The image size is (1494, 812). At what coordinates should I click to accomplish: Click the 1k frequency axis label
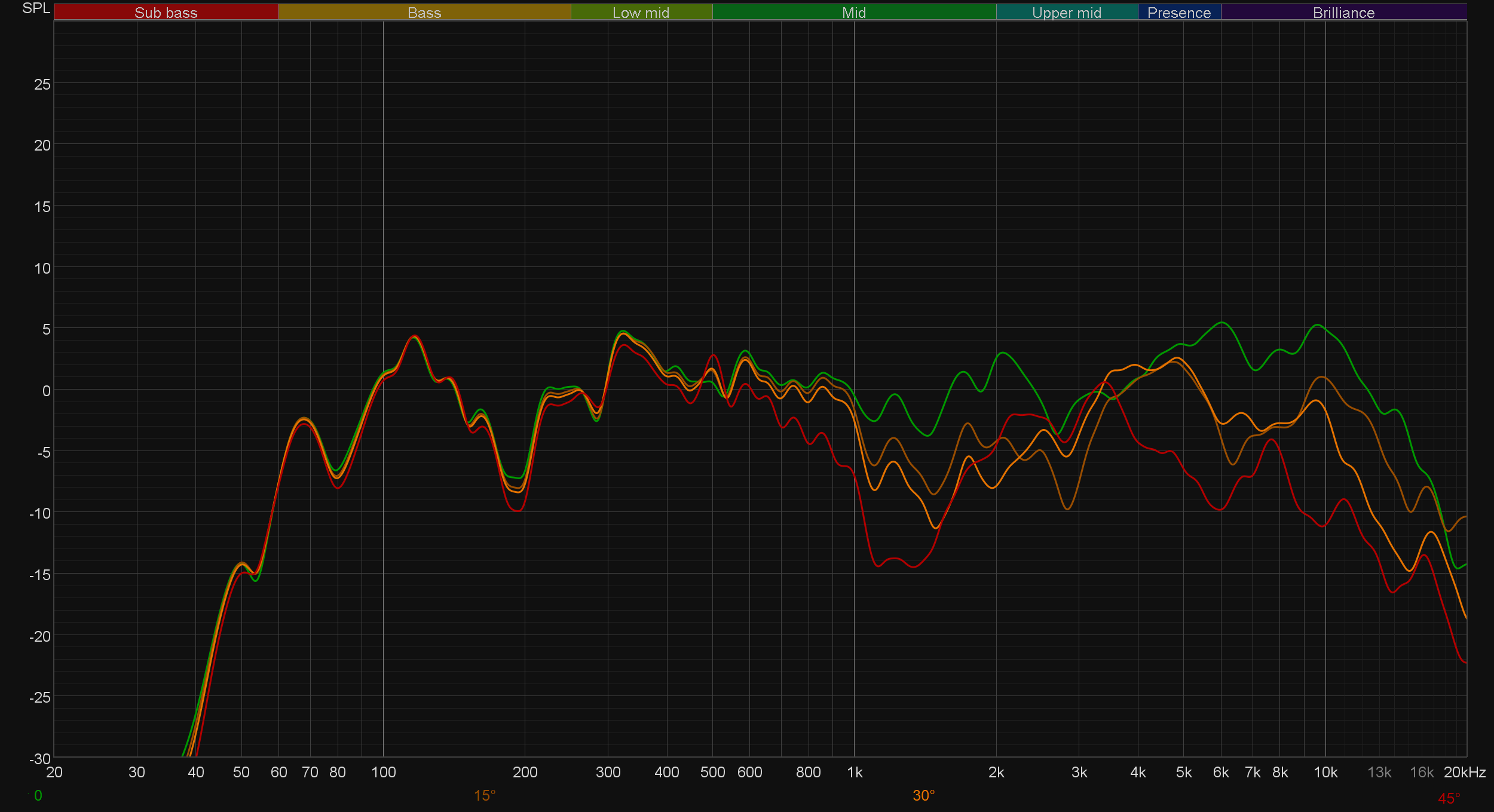tap(855, 772)
